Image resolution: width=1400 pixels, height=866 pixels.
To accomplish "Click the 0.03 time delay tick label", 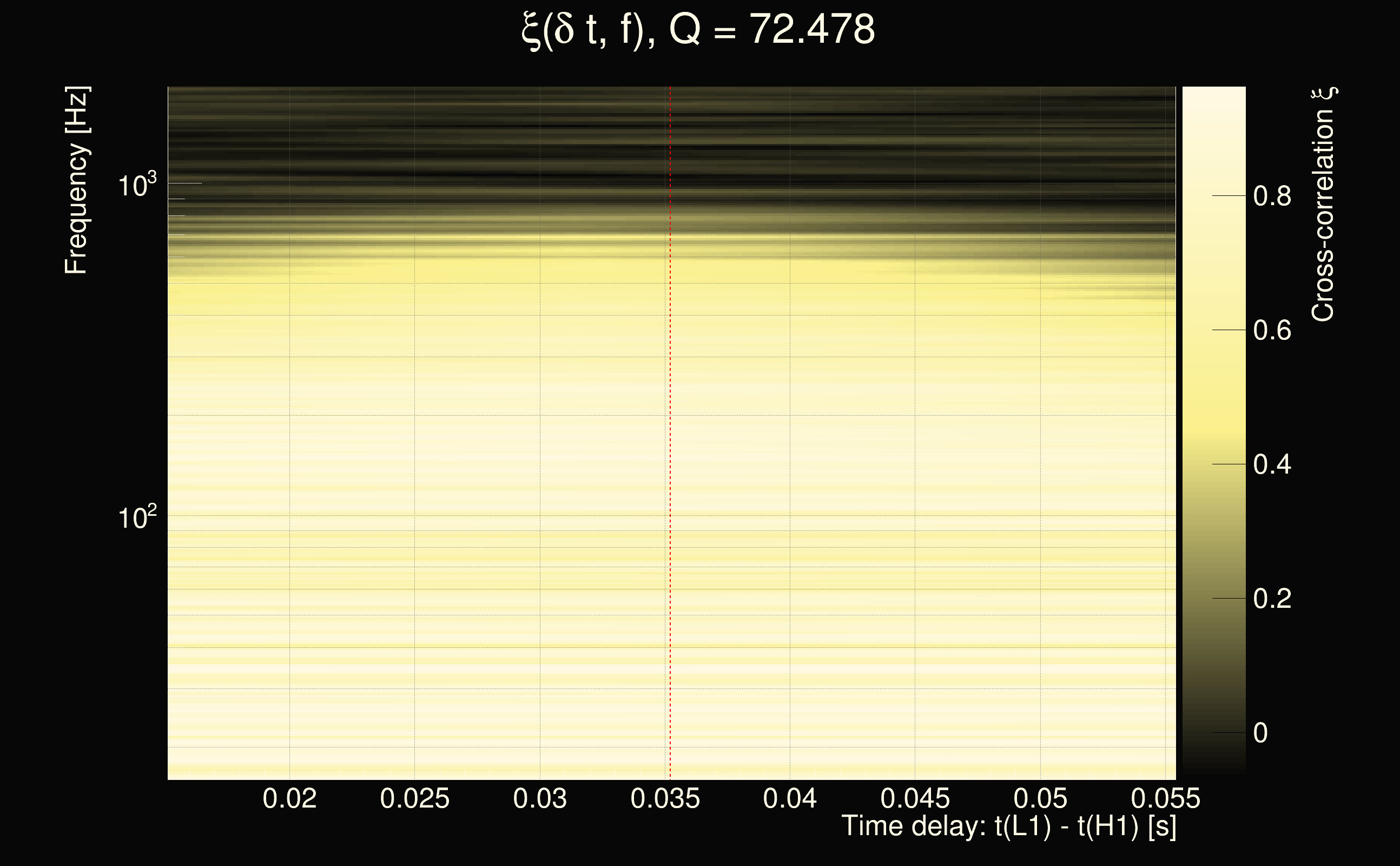I will [x=540, y=798].
